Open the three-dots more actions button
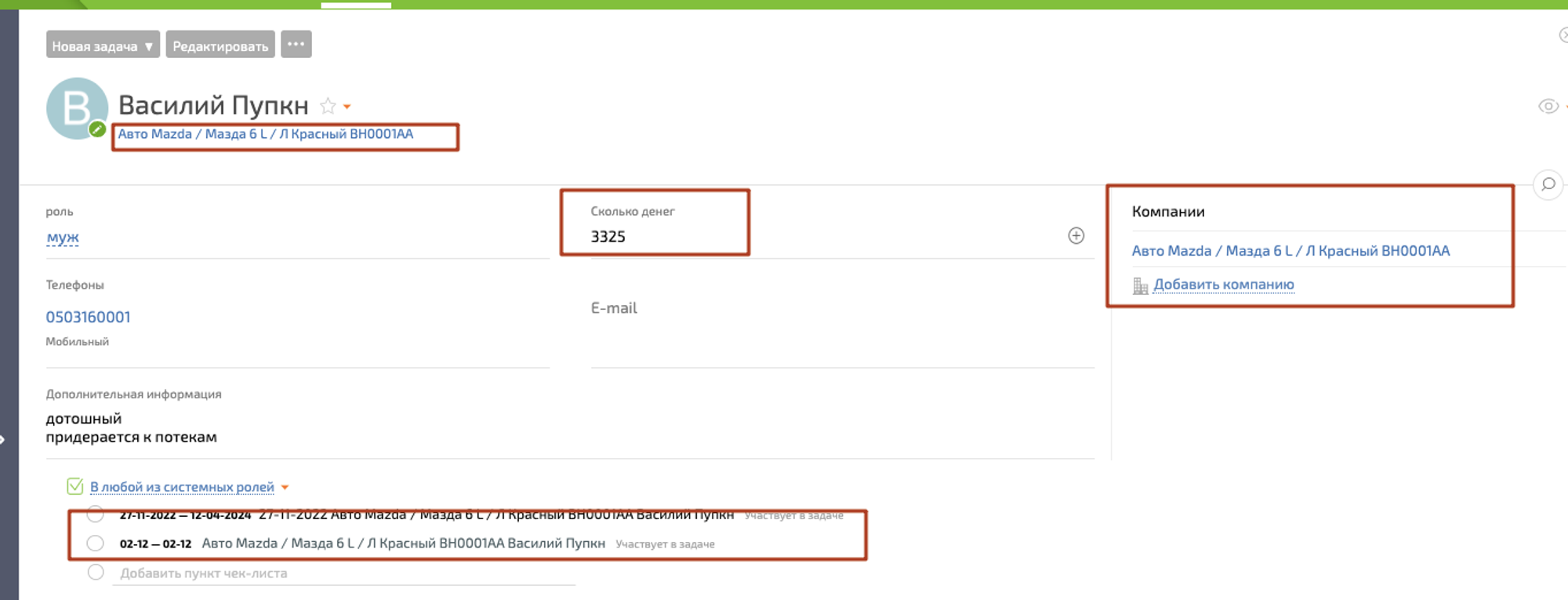This screenshot has height=600, width=1568. (296, 45)
